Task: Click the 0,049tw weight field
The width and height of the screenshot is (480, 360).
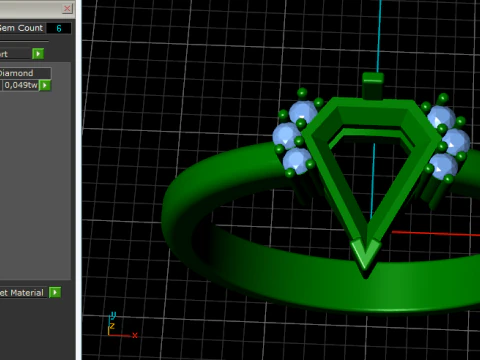Action: pyautogui.click(x=21, y=85)
